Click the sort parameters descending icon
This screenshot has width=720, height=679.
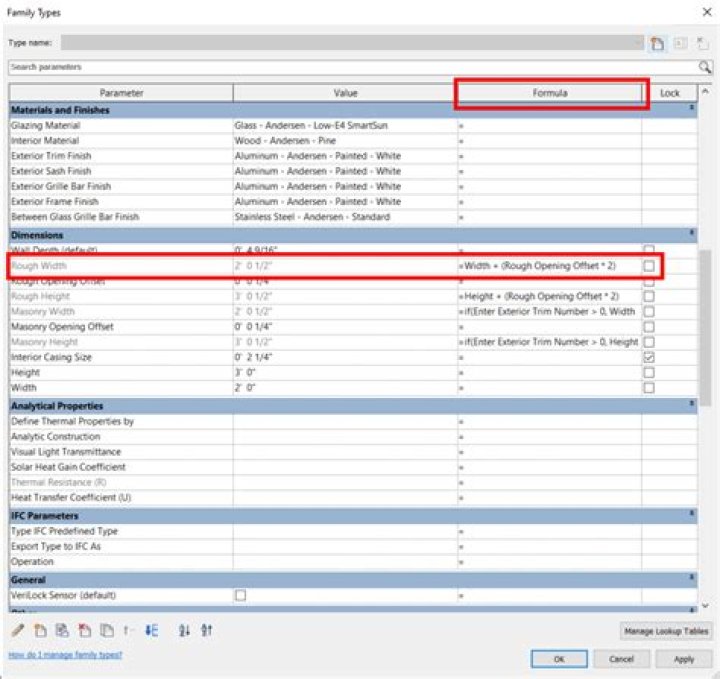pos(207,631)
